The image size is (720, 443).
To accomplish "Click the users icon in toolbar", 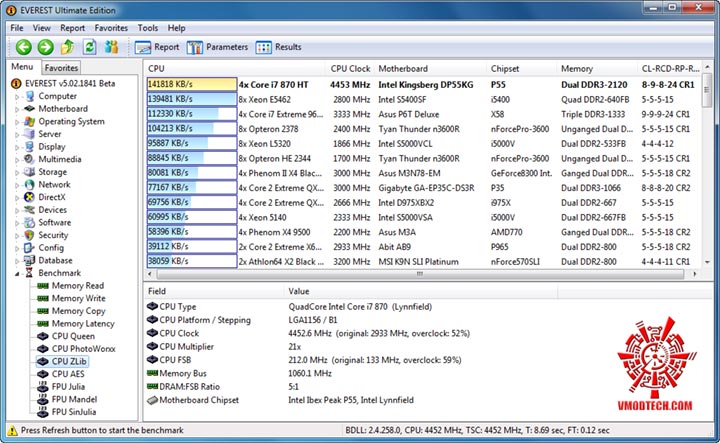I will (x=112, y=47).
